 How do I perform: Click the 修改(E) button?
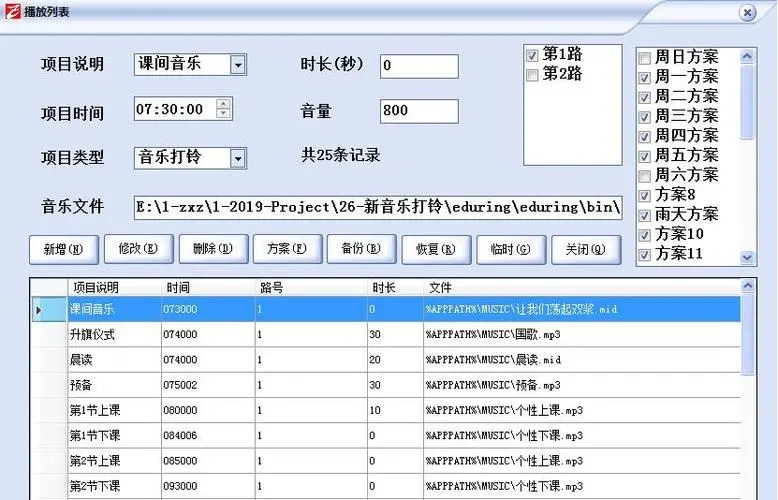138,249
